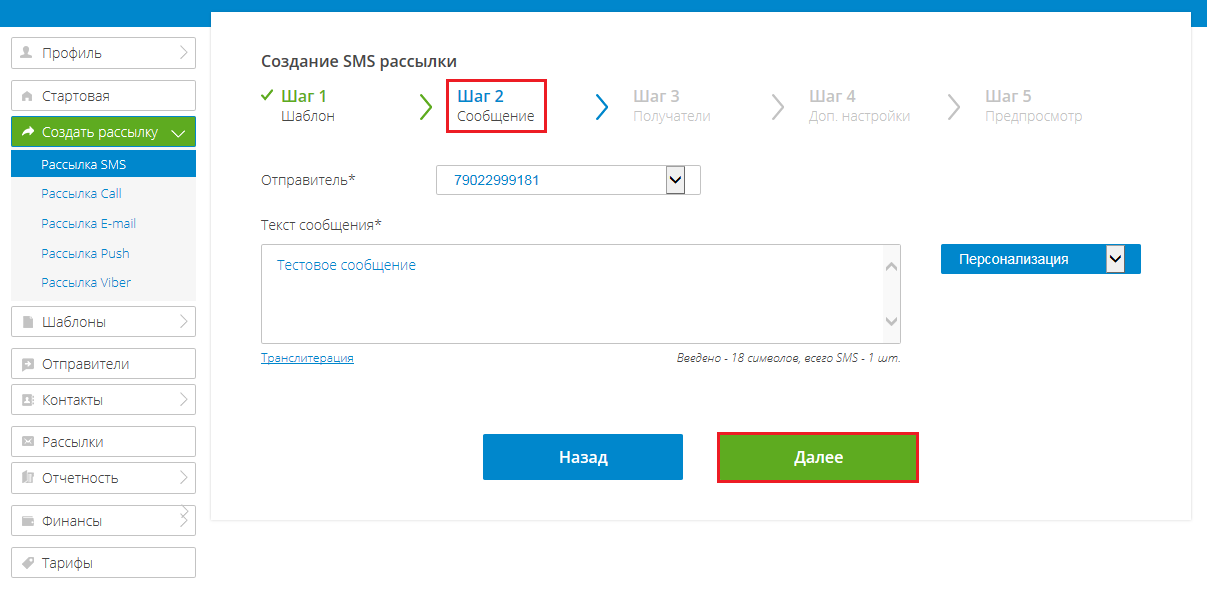Select Рассылка Viber in the sidebar
Screen dimensions: 1207x598
click(86, 282)
